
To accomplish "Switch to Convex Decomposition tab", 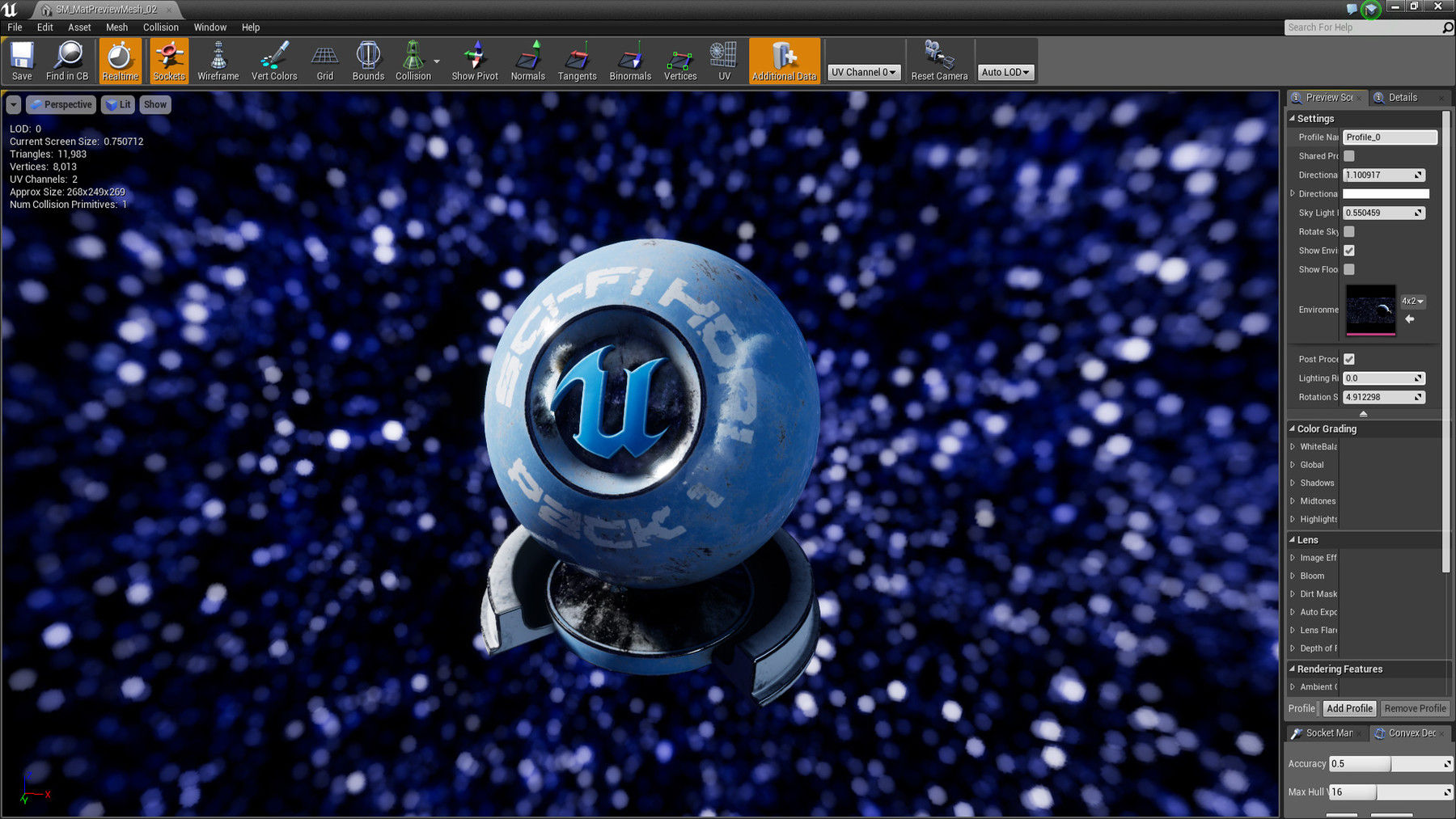I will 1412,733.
